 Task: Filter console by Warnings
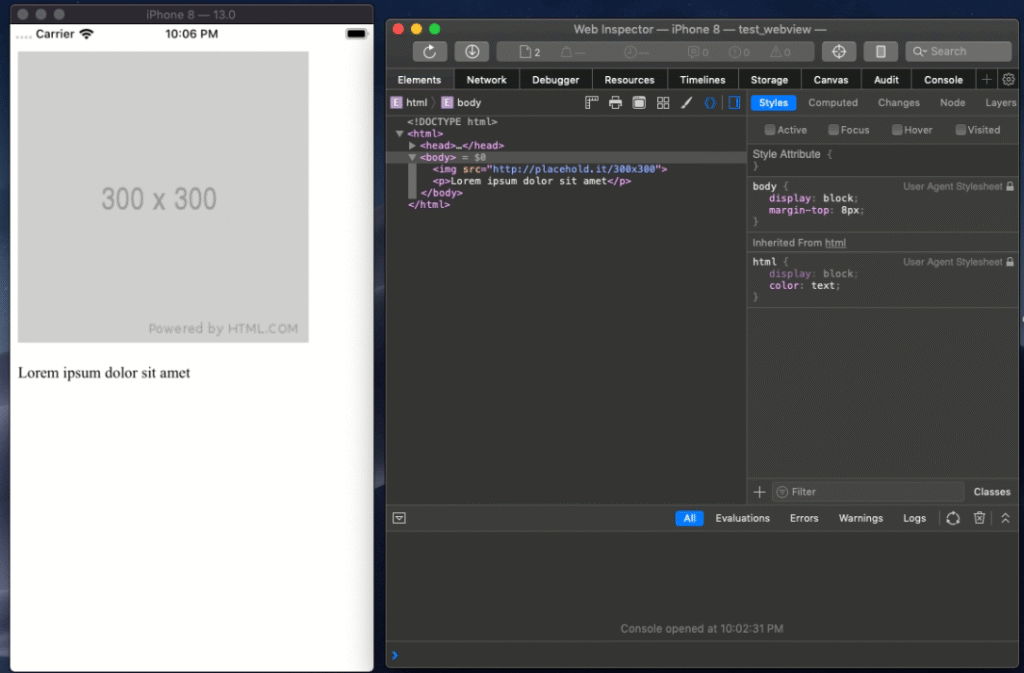coord(860,518)
